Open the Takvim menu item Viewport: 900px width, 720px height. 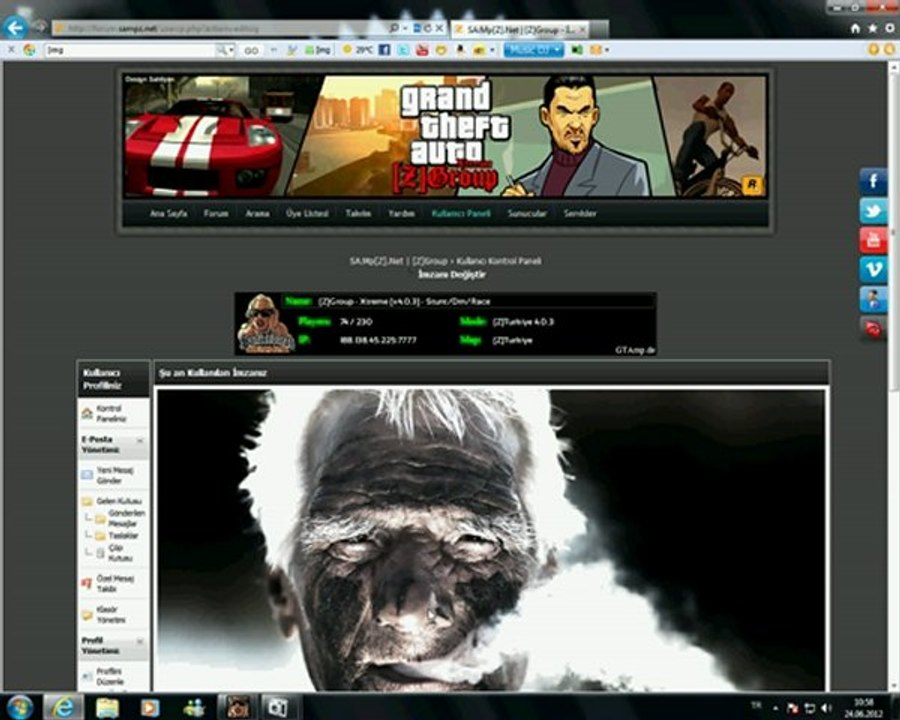point(358,214)
